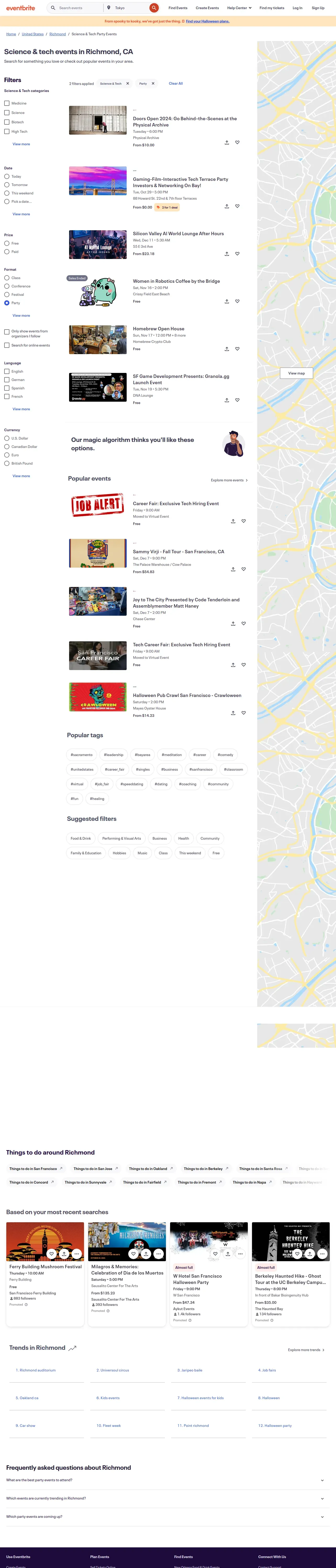Select the #meditation popular tag

[171, 755]
